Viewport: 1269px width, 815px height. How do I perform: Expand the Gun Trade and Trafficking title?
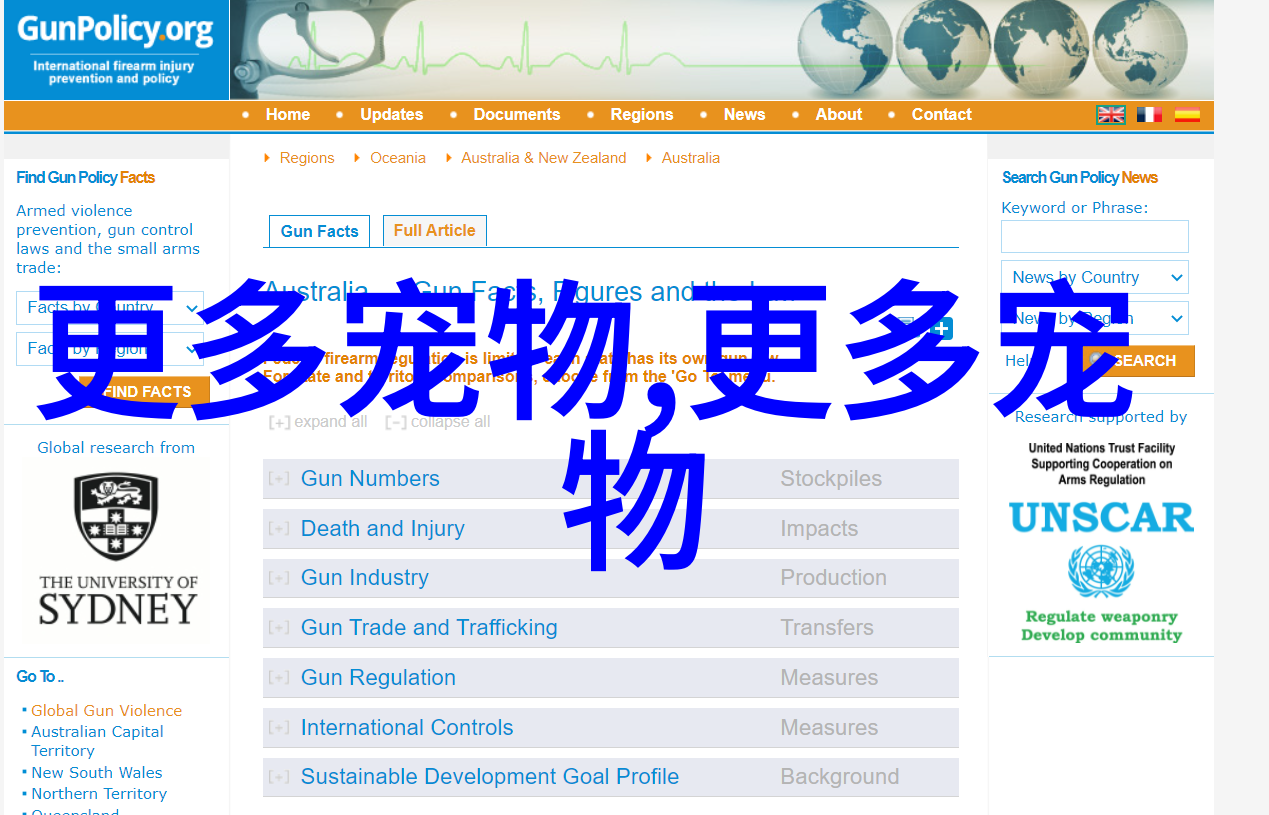point(429,628)
